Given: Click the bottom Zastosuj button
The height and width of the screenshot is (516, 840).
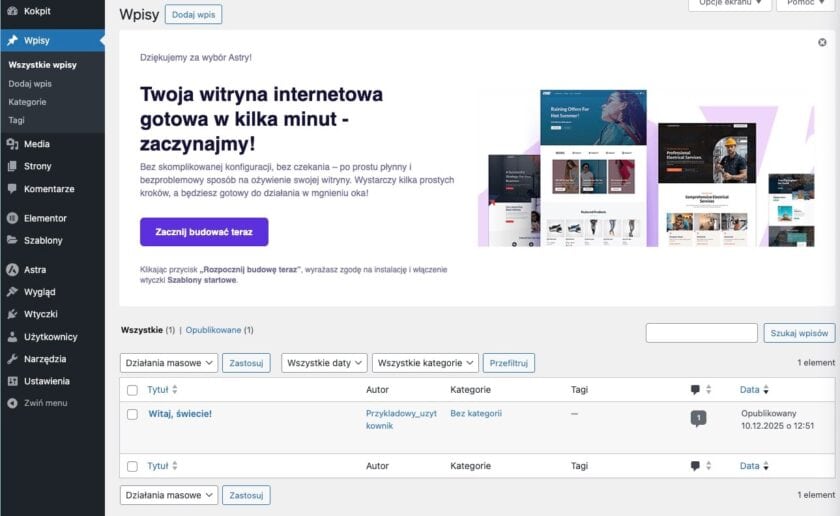Looking at the screenshot, I should [x=246, y=495].
